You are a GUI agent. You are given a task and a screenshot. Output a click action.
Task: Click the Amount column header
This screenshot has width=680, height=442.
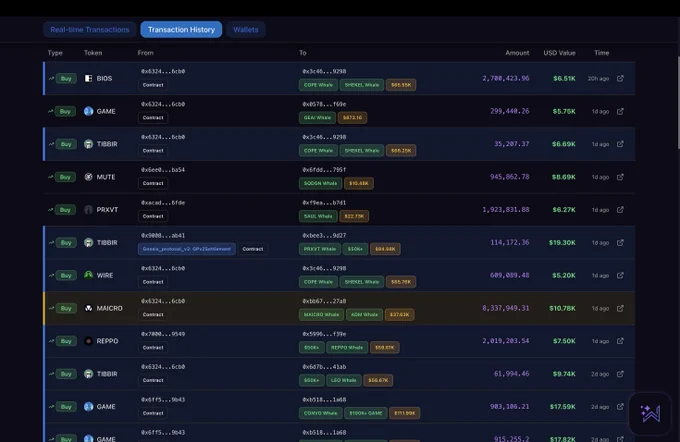point(517,53)
